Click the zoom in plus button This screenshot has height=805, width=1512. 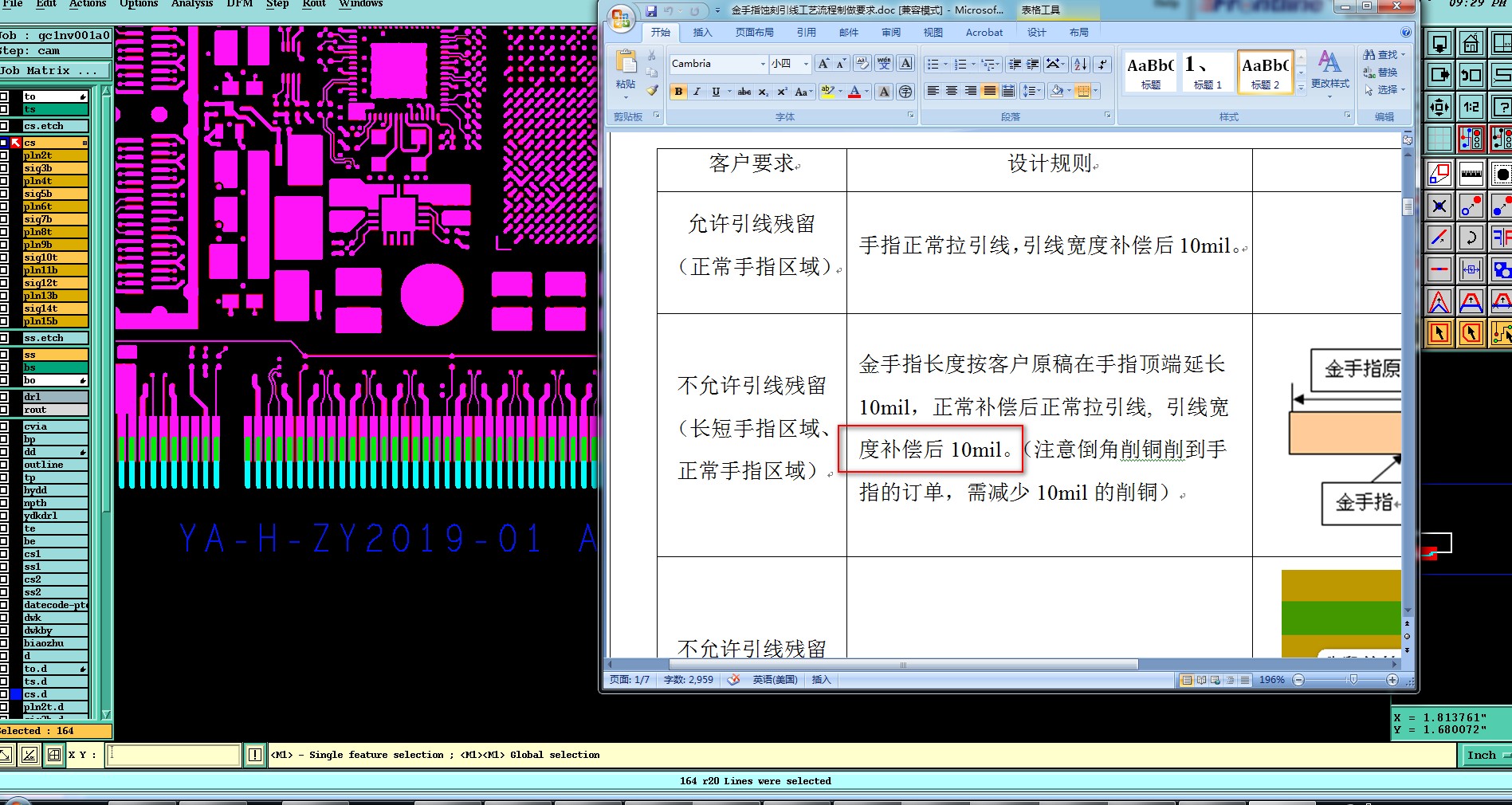(1392, 680)
